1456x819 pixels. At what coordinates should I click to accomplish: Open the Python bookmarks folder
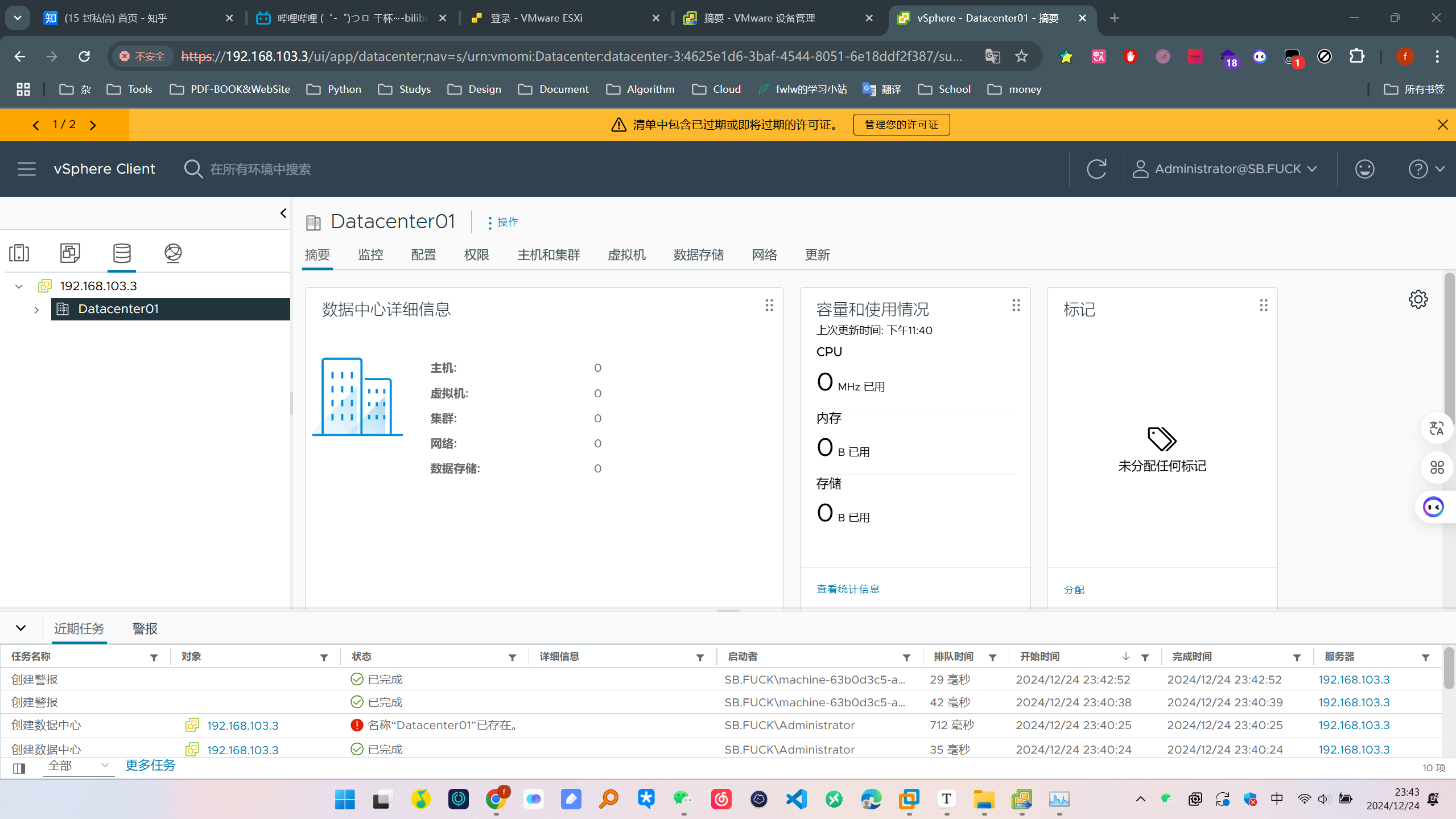pyautogui.click(x=333, y=89)
